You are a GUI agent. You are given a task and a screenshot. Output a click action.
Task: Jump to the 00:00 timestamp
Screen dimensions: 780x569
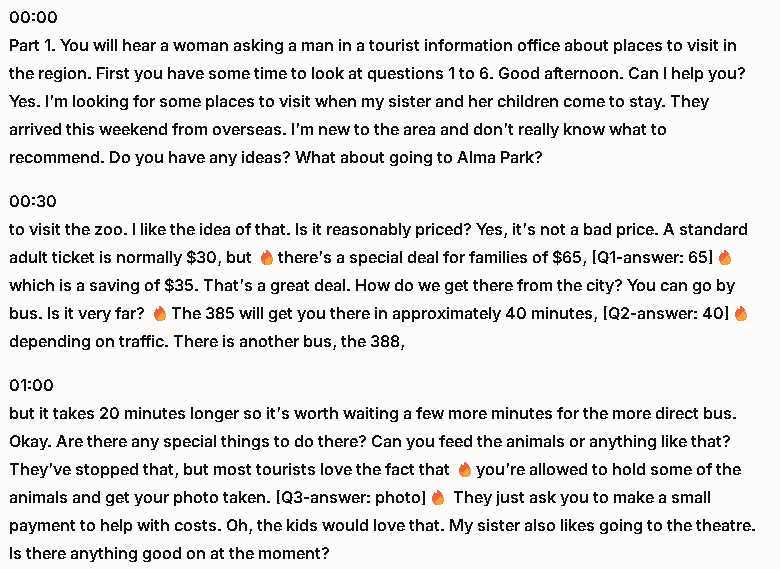pyautogui.click(x=33, y=18)
